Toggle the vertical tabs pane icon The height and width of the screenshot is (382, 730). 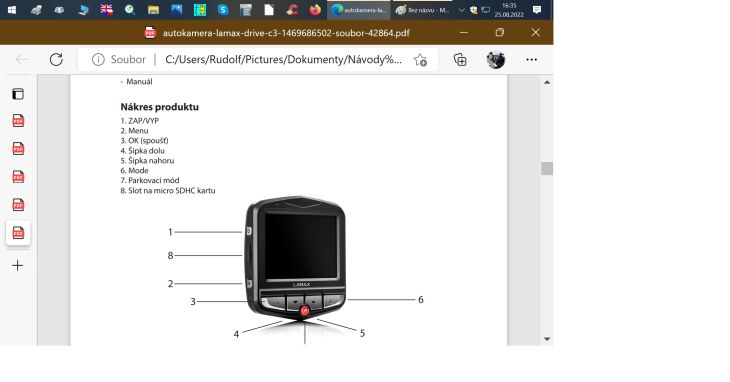pyautogui.click(x=18, y=94)
